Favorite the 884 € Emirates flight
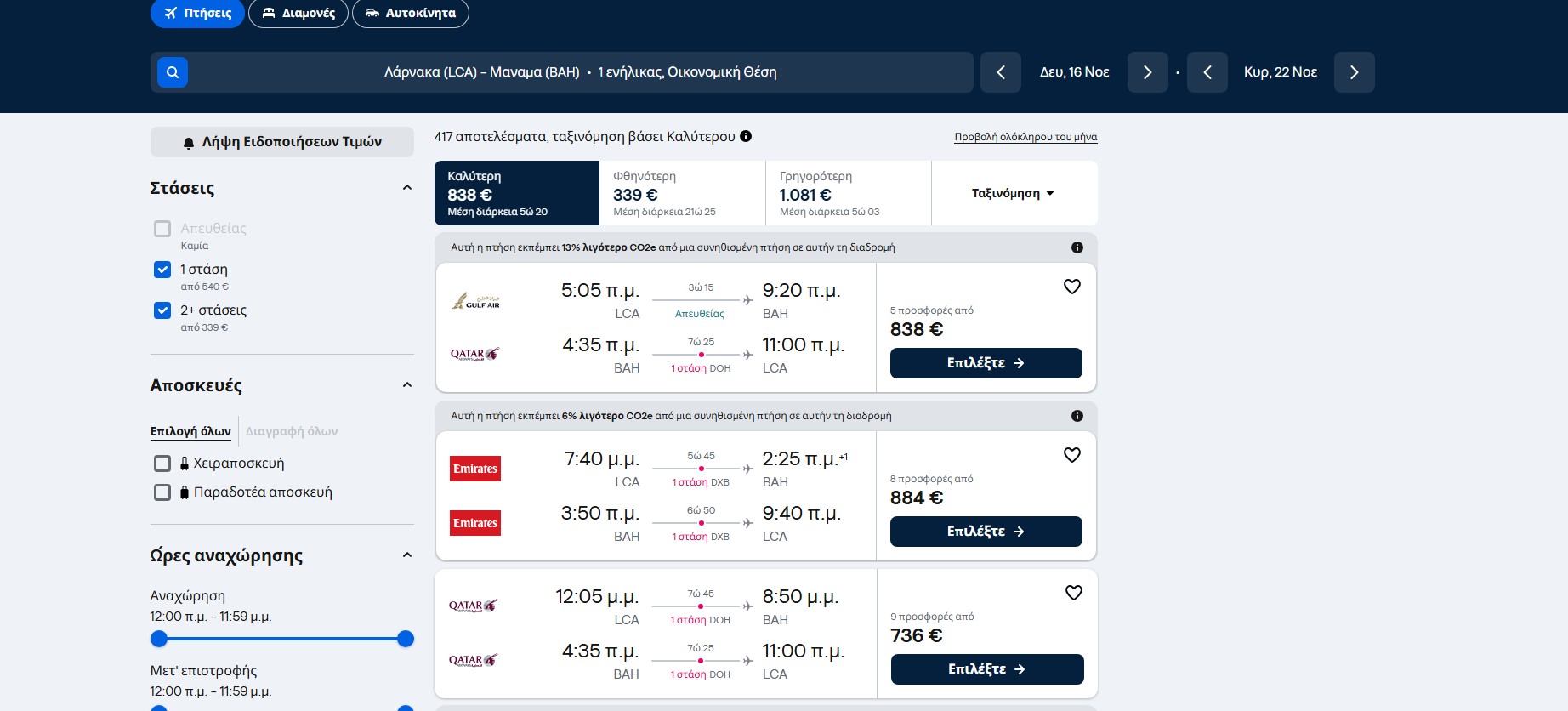 [1072, 455]
